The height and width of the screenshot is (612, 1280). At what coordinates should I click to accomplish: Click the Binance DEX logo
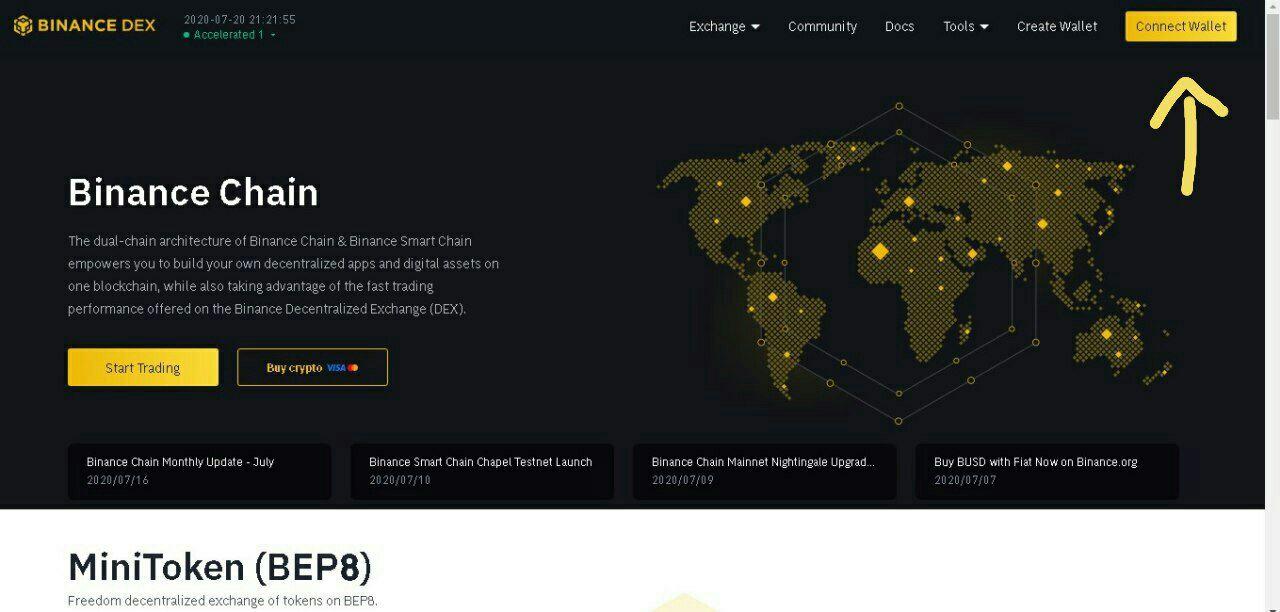click(85, 26)
